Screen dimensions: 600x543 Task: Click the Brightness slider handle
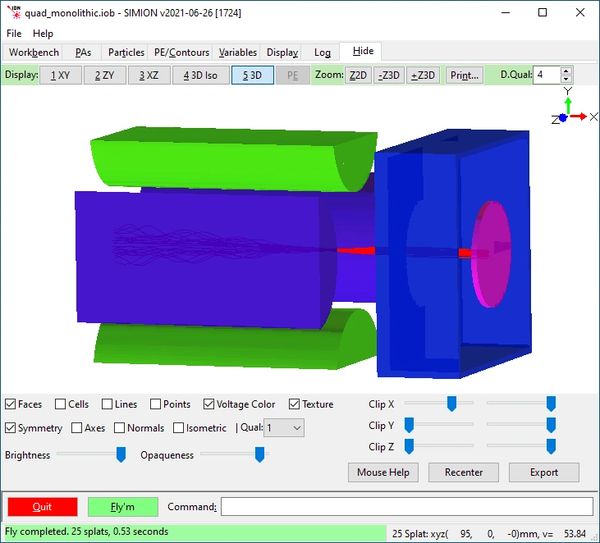(x=121, y=454)
